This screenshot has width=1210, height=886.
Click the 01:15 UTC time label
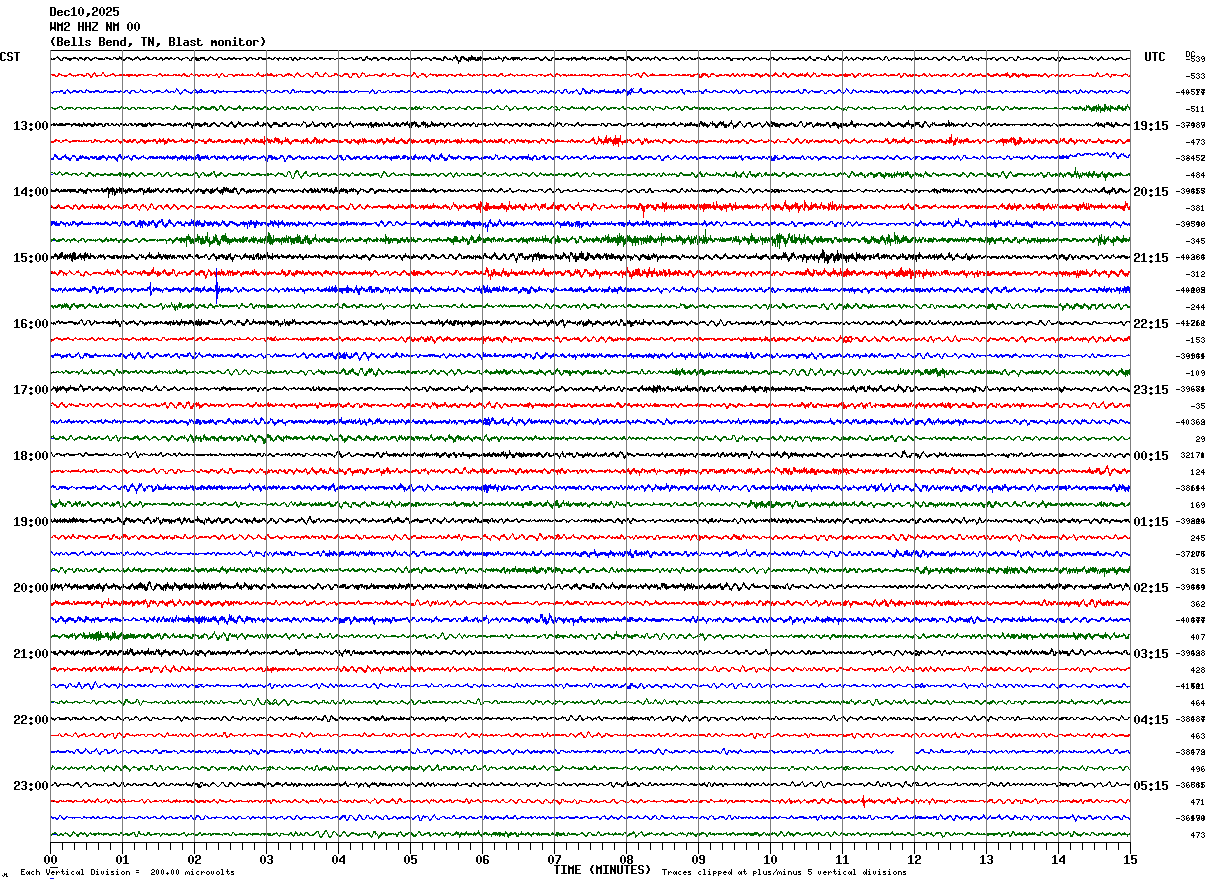(1151, 522)
